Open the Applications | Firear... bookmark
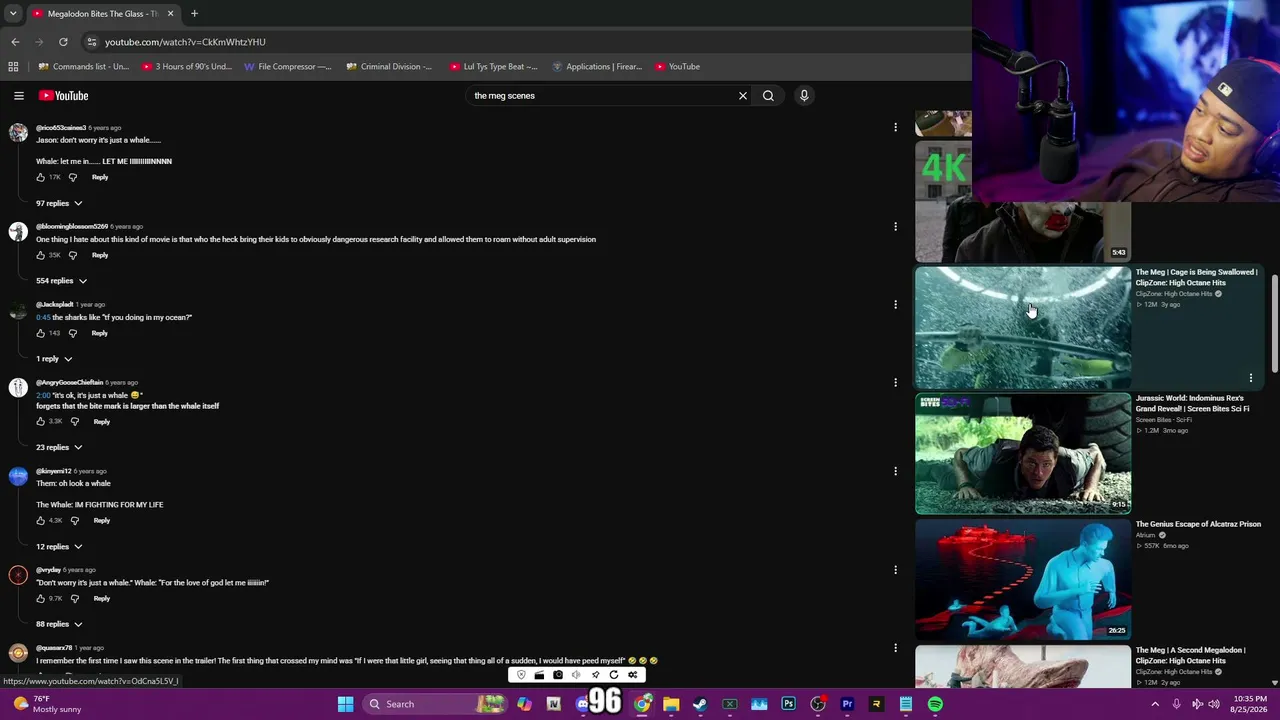Viewport: 1280px width, 720px height. click(x=597, y=67)
